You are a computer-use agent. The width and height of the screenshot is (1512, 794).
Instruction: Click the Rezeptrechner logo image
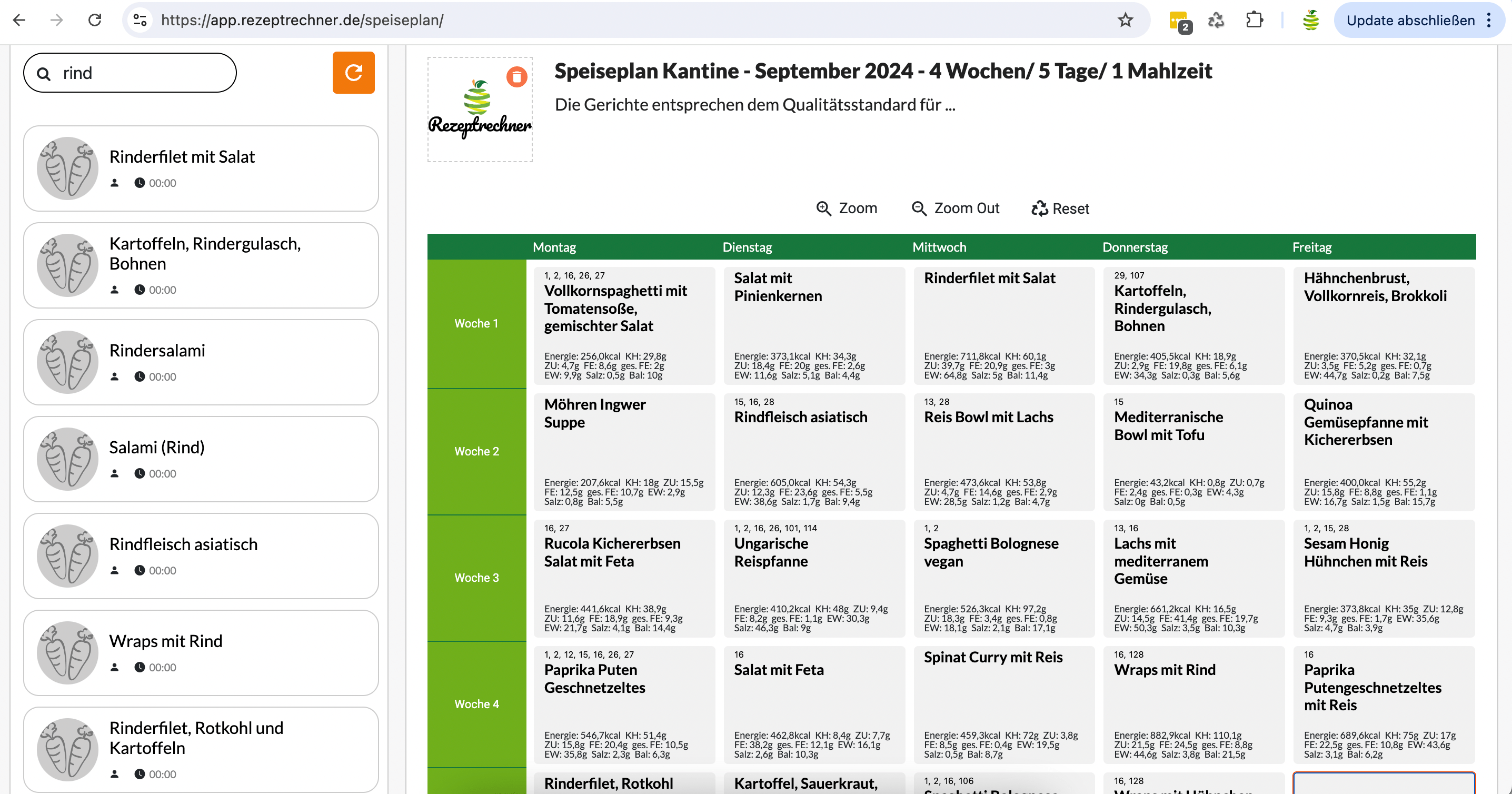click(480, 110)
